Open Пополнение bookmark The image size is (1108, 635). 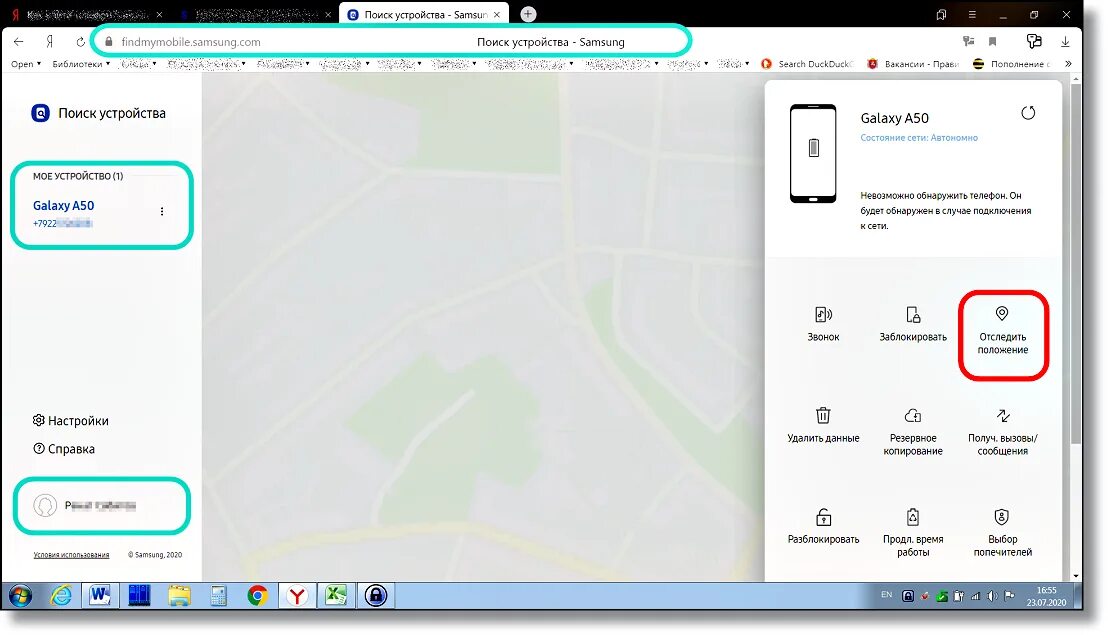[x=1011, y=64]
